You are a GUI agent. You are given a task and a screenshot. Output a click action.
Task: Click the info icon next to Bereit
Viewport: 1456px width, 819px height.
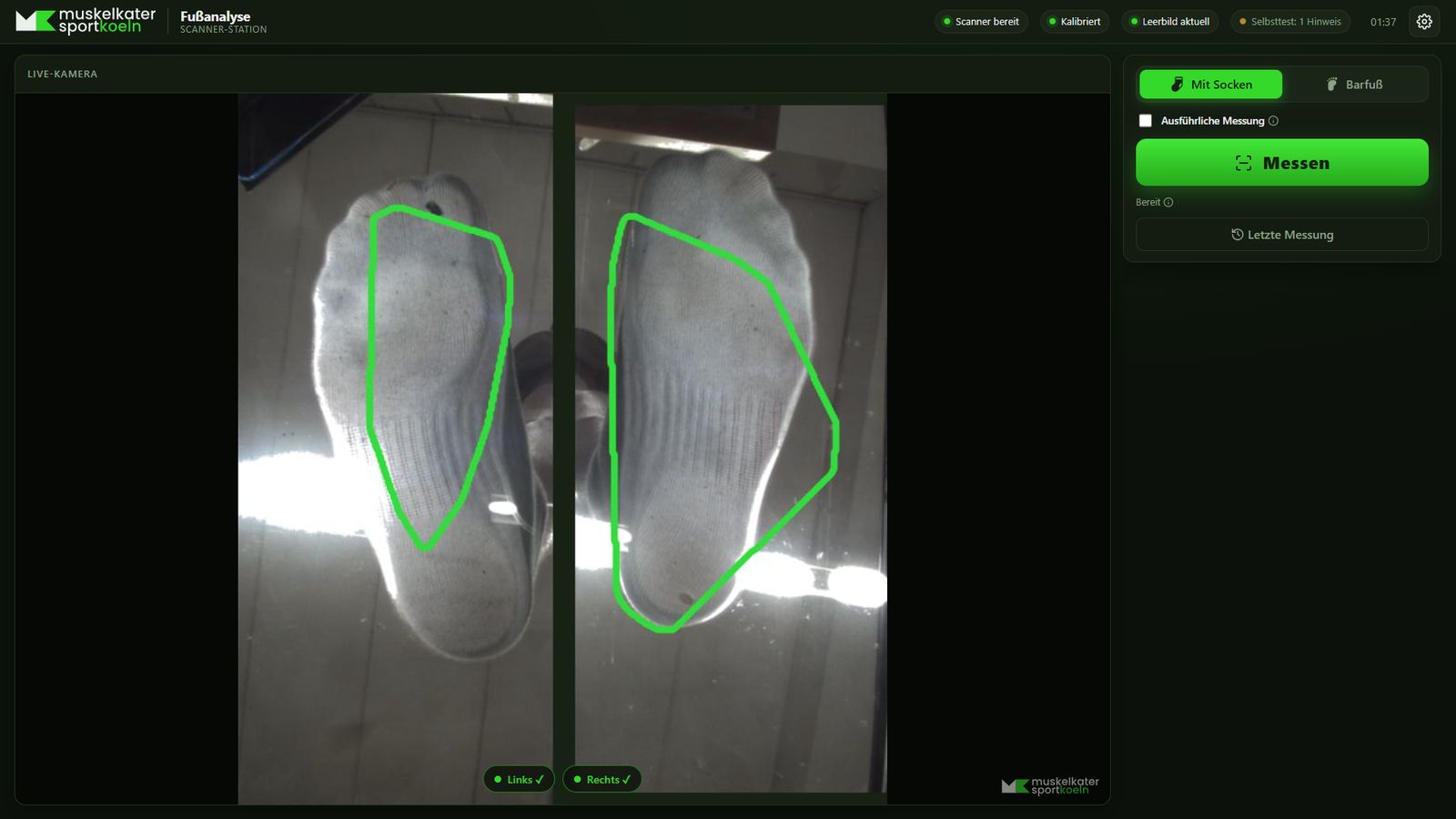tap(1168, 202)
